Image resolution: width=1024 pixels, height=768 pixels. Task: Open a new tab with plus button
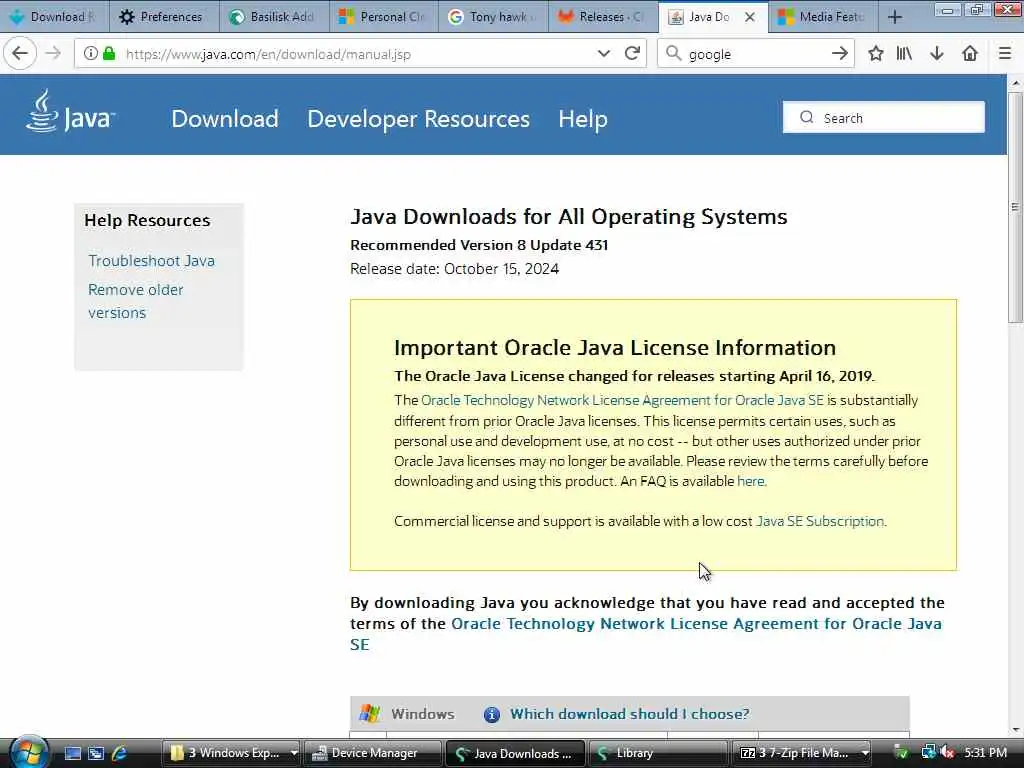(895, 17)
